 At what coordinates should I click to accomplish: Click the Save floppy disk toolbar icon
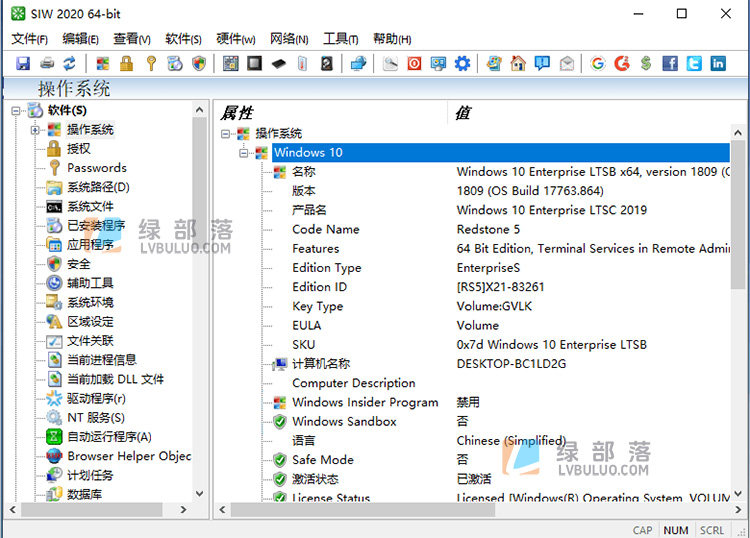(23, 63)
